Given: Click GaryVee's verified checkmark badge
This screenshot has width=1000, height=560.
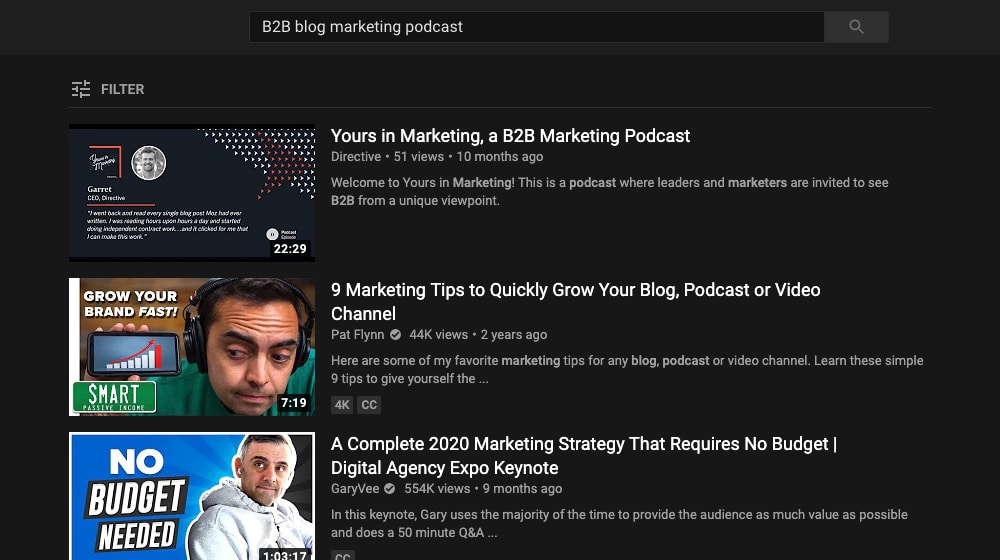Looking at the screenshot, I should click(x=390, y=489).
